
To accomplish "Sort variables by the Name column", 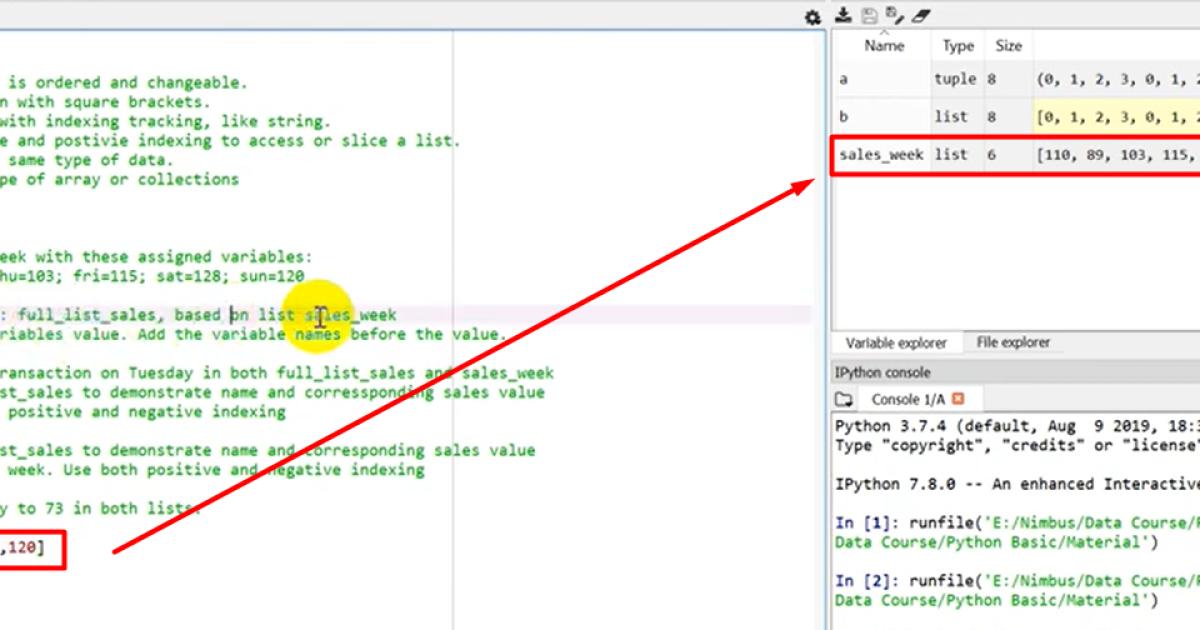I will pyautogui.click(x=885, y=45).
